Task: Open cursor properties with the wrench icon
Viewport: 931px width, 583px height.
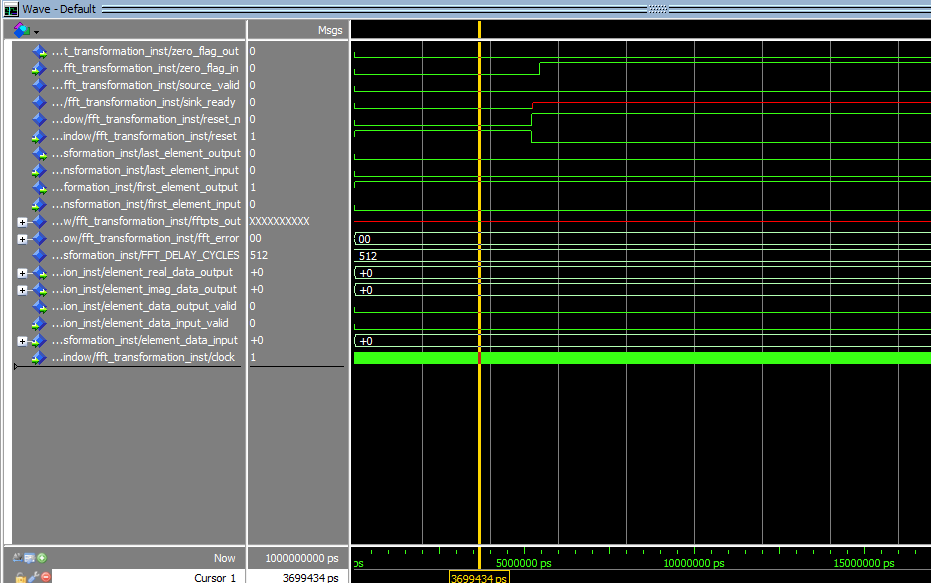Action: (33, 578)
